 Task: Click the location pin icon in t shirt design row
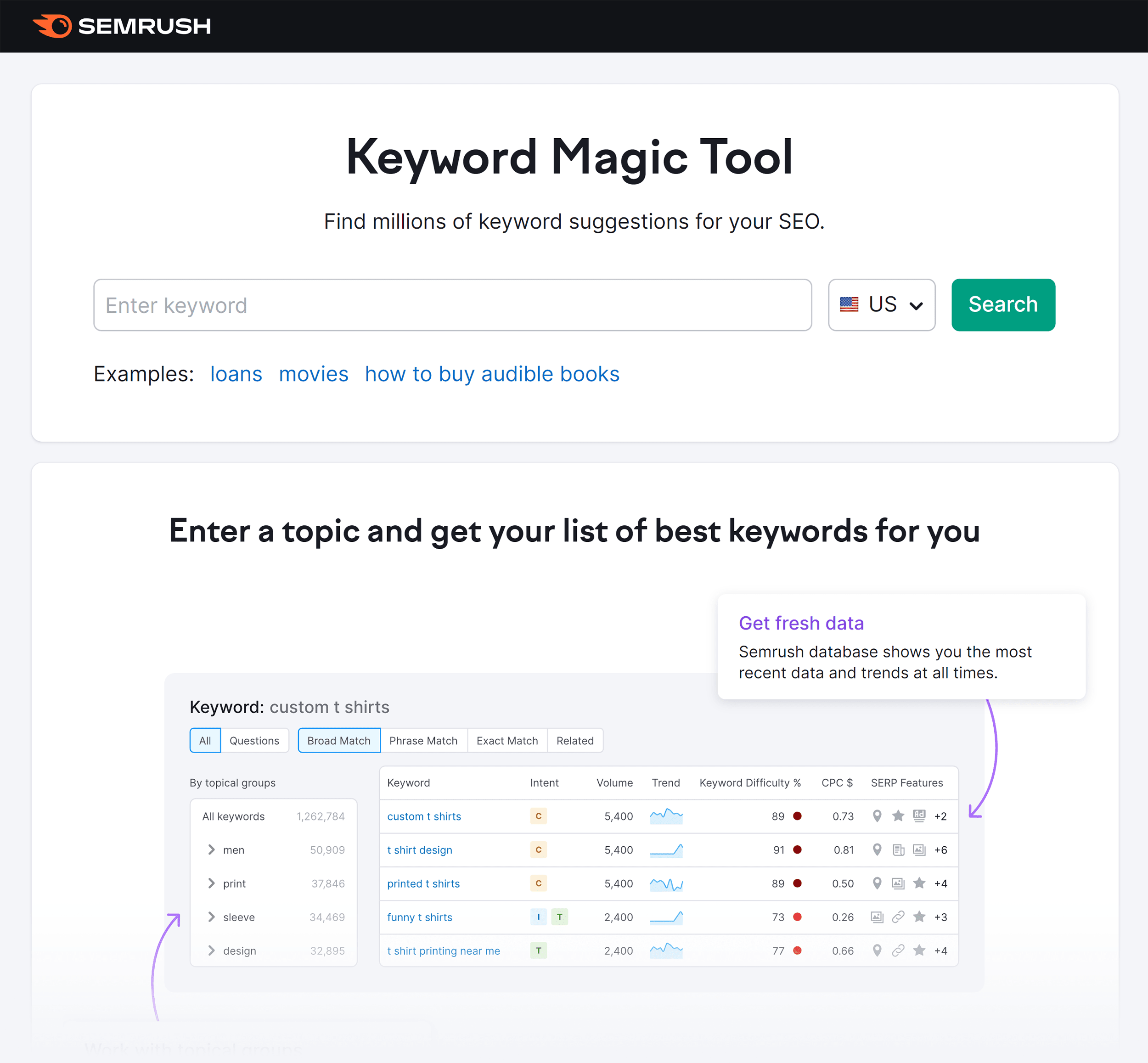[877, 849]
